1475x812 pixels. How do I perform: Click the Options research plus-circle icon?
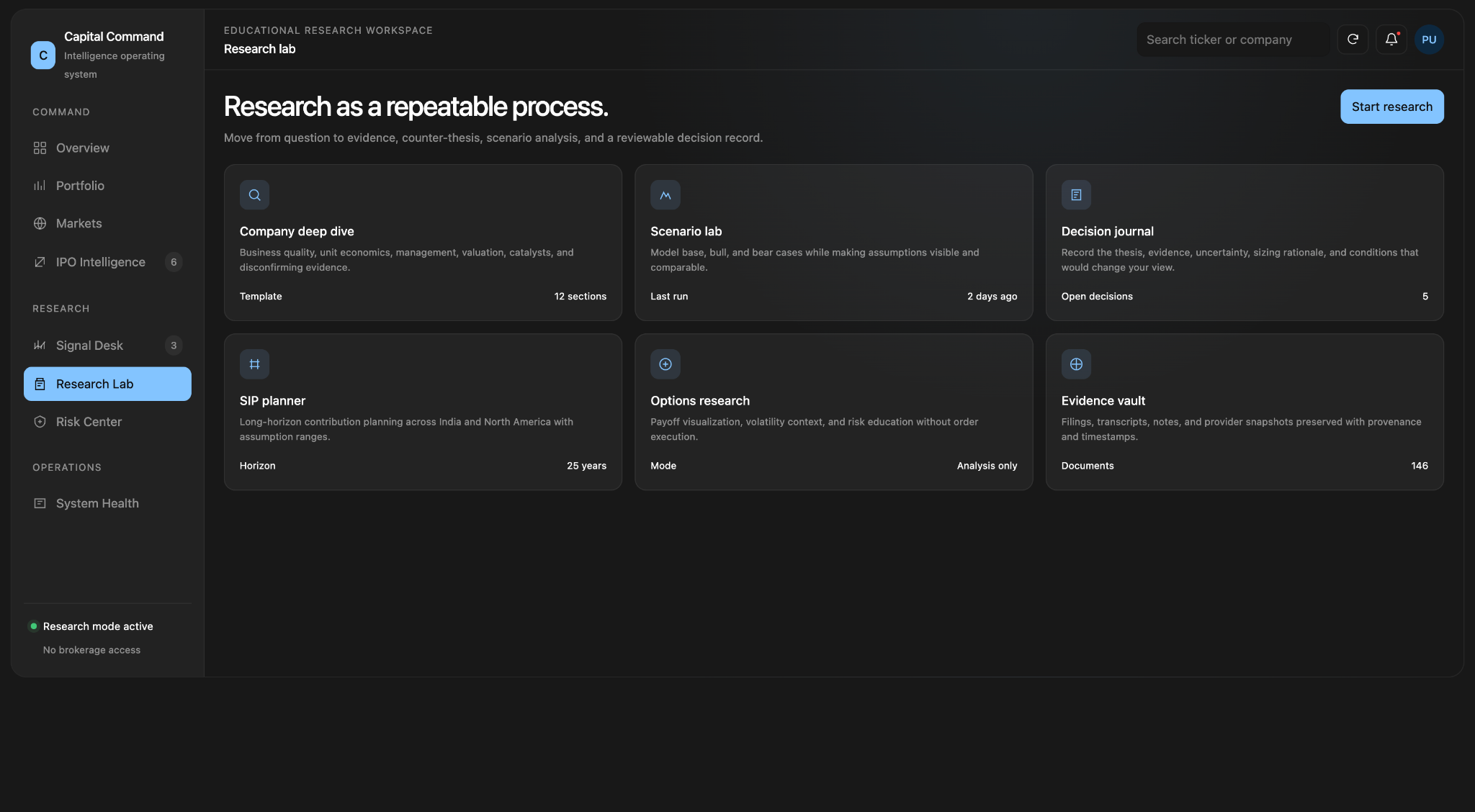[x=665, y=364]
